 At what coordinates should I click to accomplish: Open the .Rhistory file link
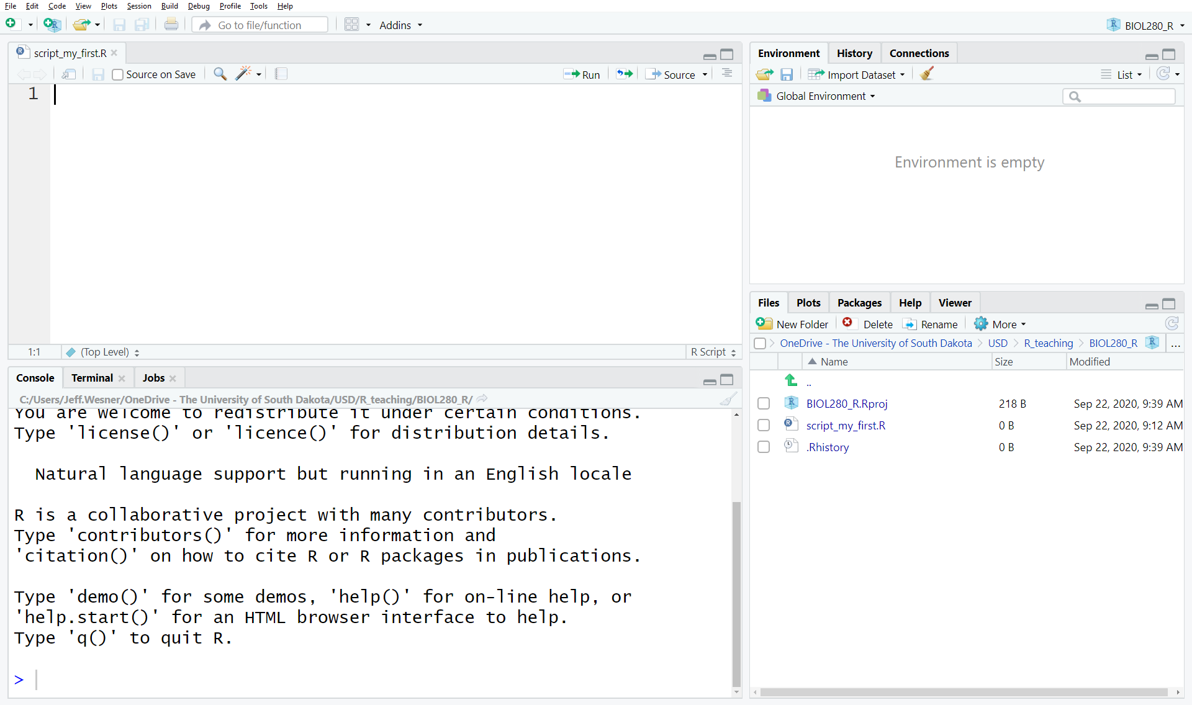(x=827, y=447)
